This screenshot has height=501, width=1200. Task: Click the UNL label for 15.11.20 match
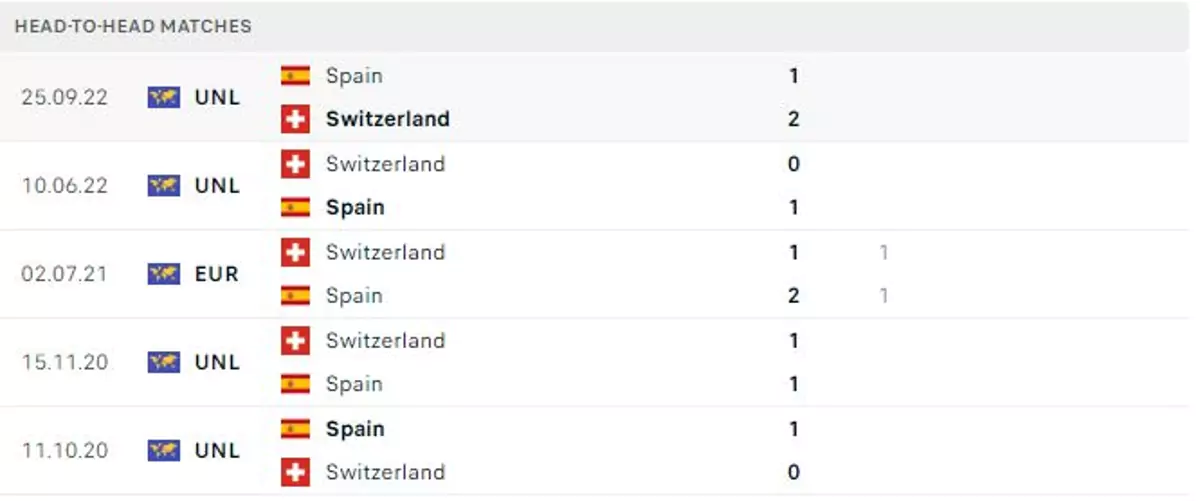(217, 362)
